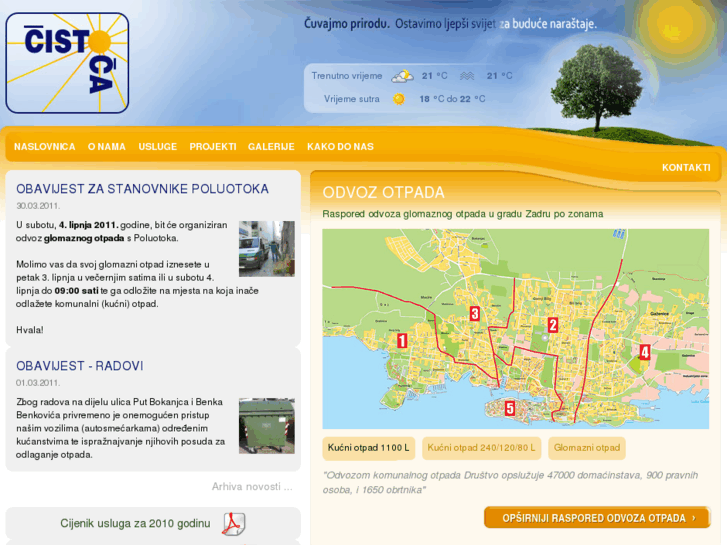Click the Čistoća logo
Image resolution: width=727 pixels, height=545 pixels.
click(67, 63)
